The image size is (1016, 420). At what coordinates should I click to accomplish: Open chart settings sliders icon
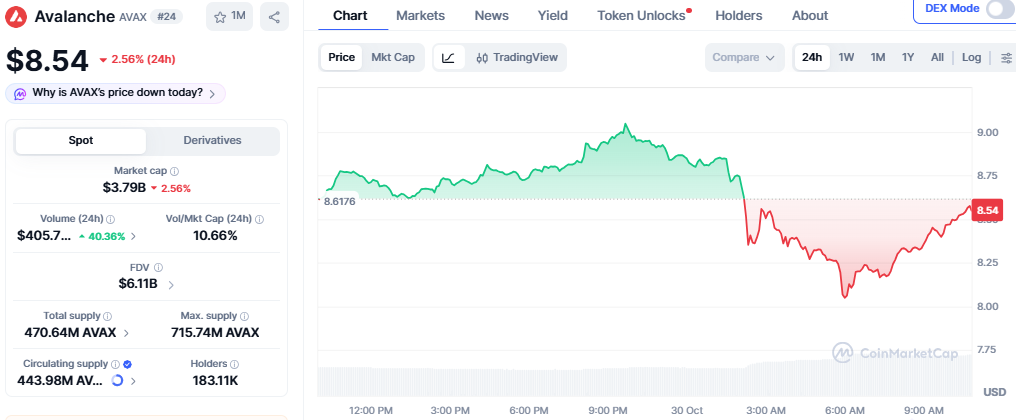coord(1006,58)
